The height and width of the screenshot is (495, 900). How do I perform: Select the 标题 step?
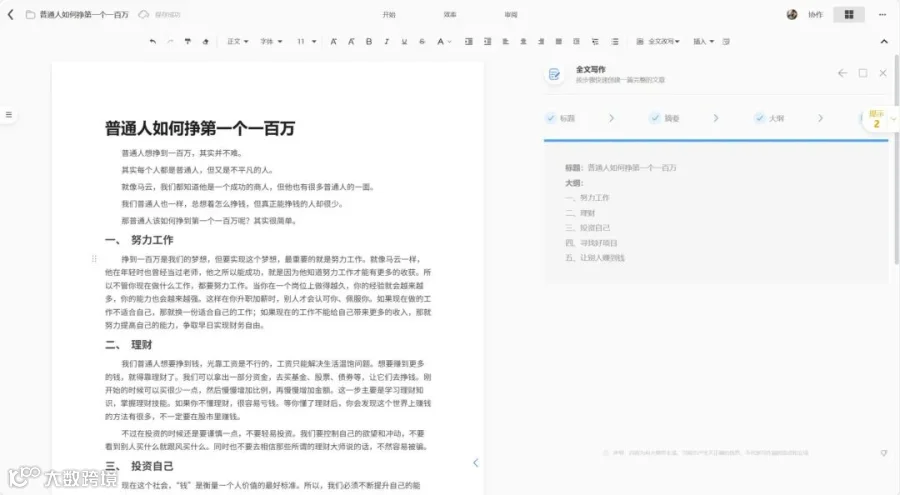(561, 118)
